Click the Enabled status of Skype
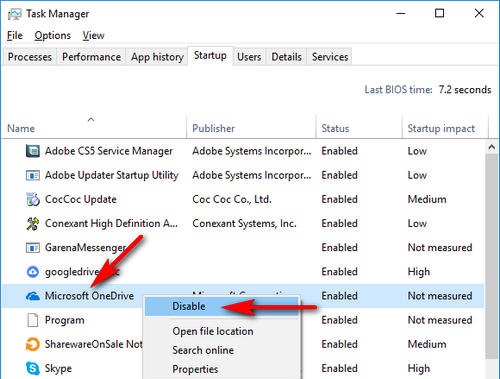This screenshot has width=500, height=379. tap(339, 368)
